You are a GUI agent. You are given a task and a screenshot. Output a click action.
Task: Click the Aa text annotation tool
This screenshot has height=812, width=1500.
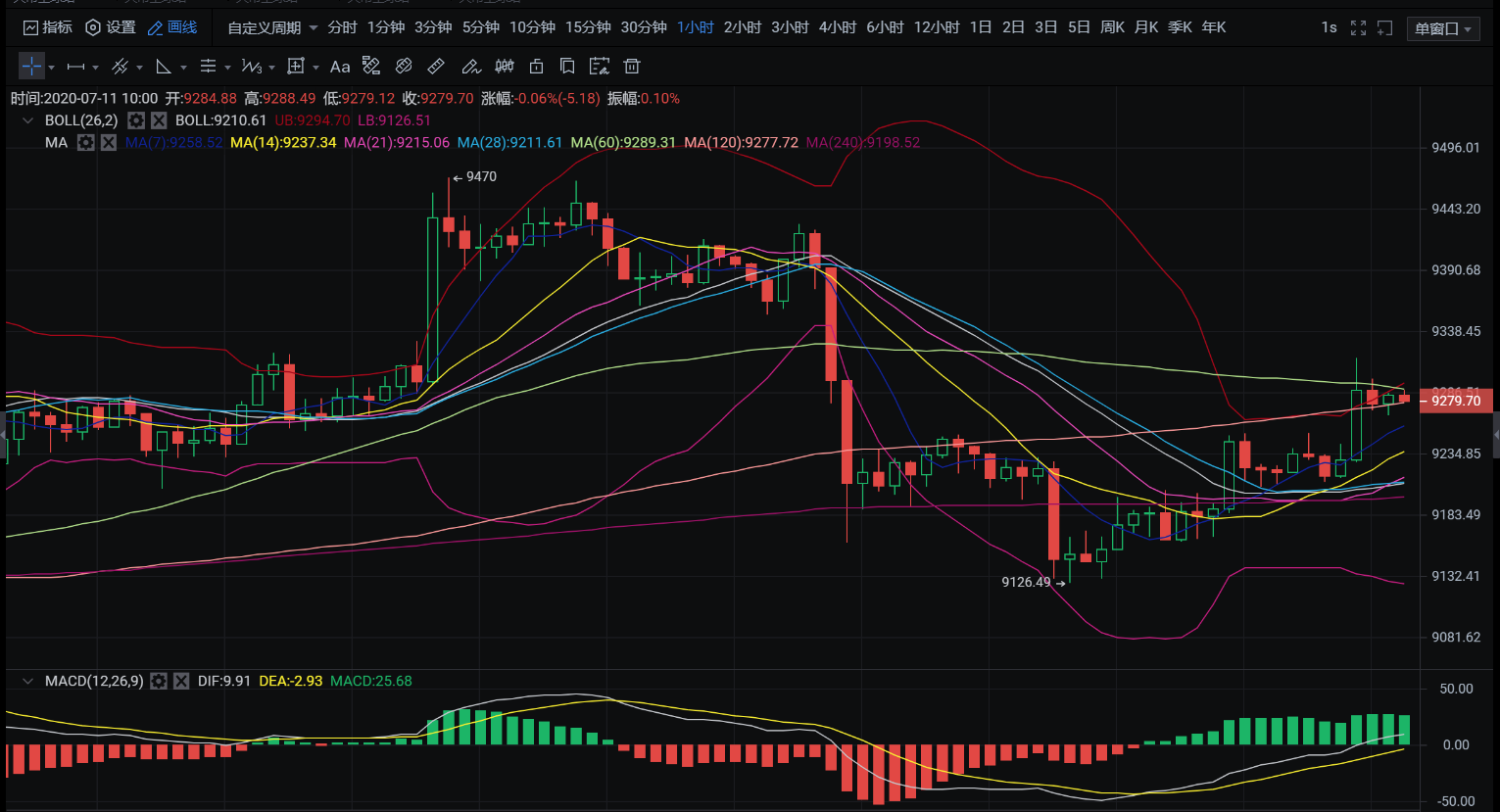point(340,67)
